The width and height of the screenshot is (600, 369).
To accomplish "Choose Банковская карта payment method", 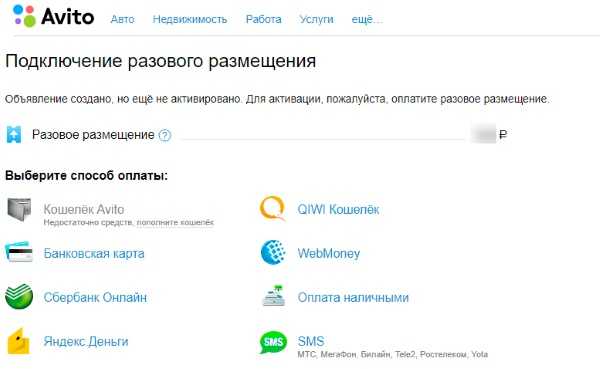I will point(94,253).
